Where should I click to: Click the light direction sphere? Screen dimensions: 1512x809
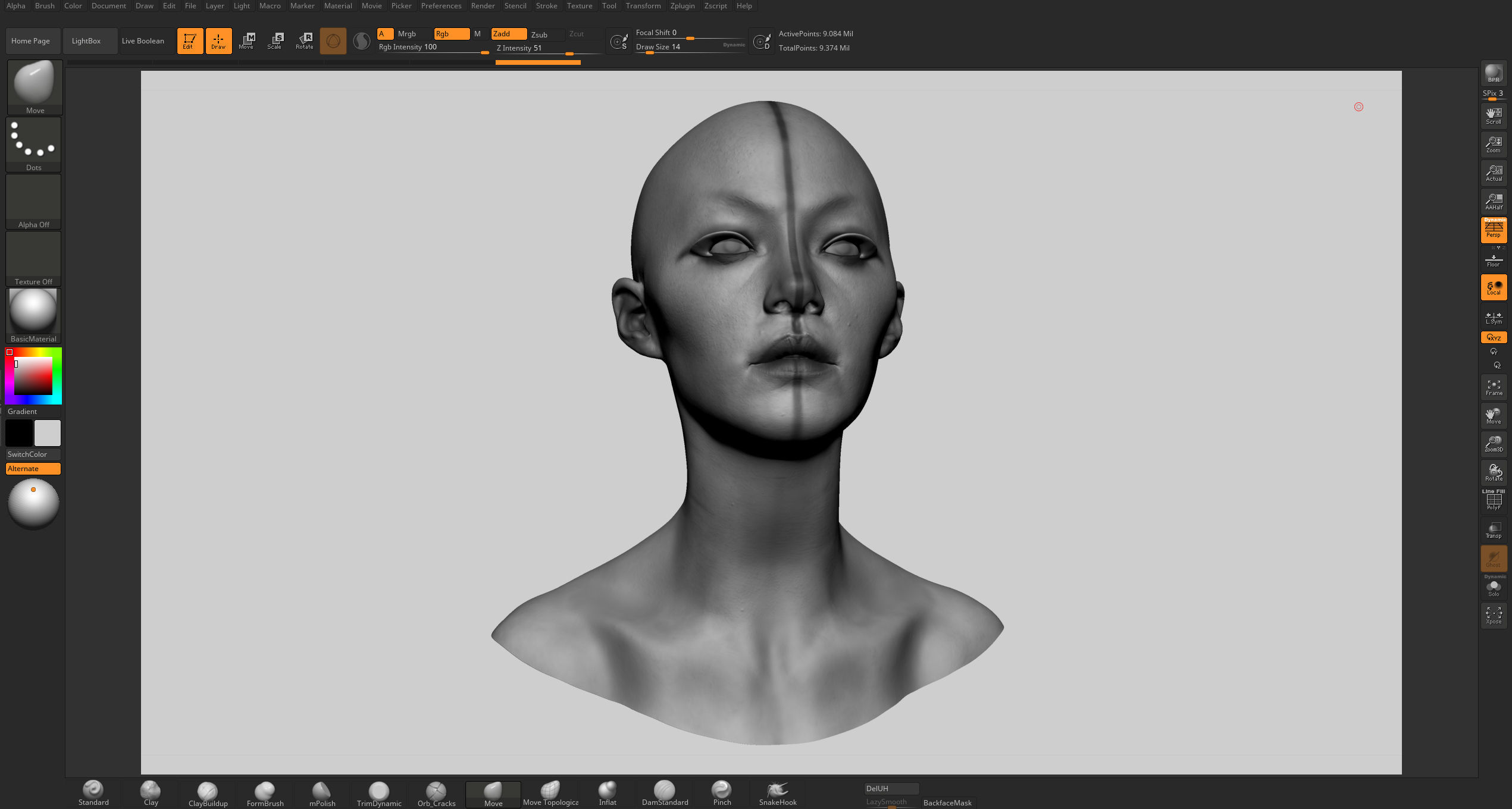[x=33, y=504]
